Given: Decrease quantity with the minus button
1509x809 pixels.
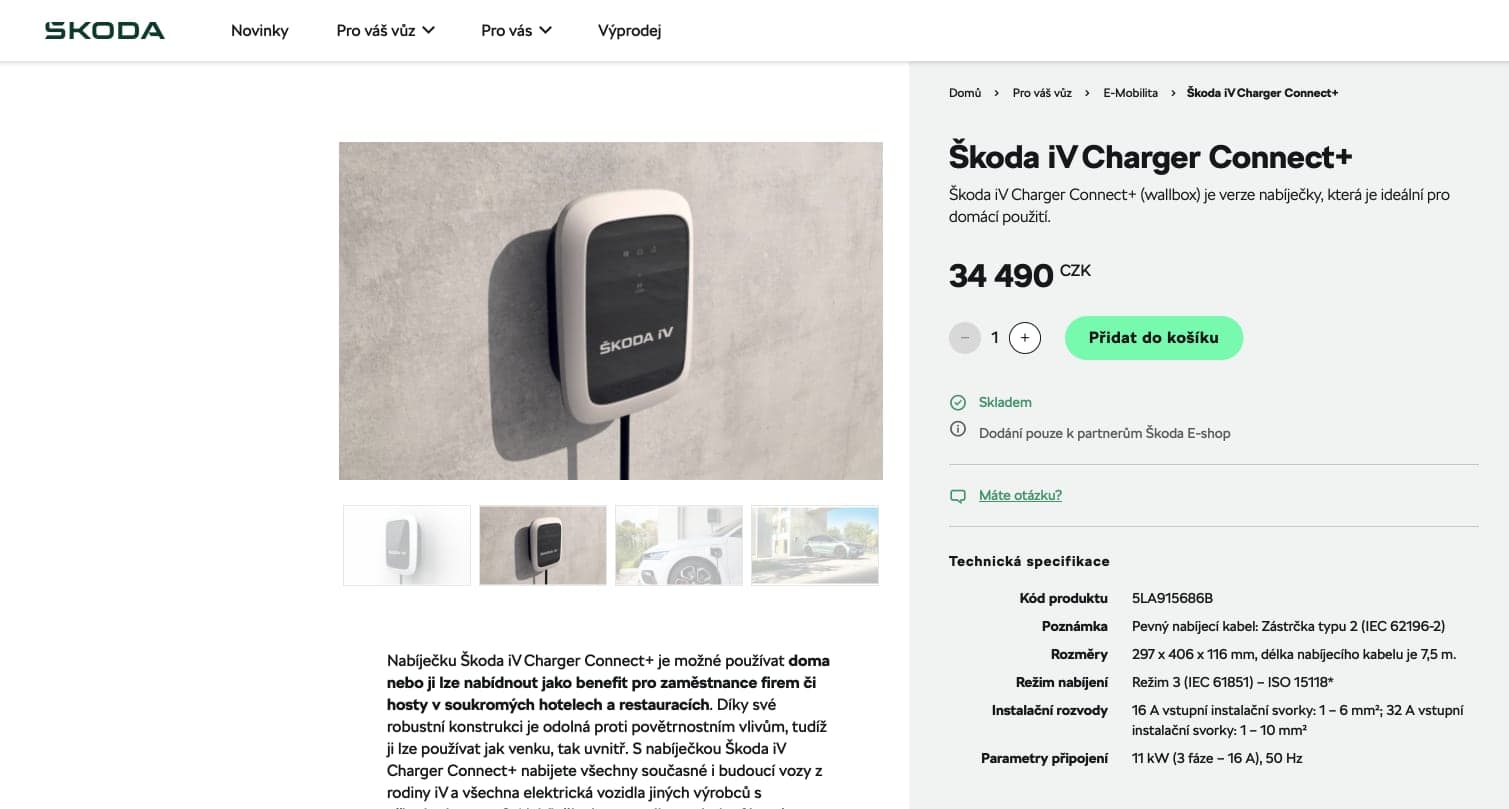Looking at the screenshot, I should click(965, 338).
